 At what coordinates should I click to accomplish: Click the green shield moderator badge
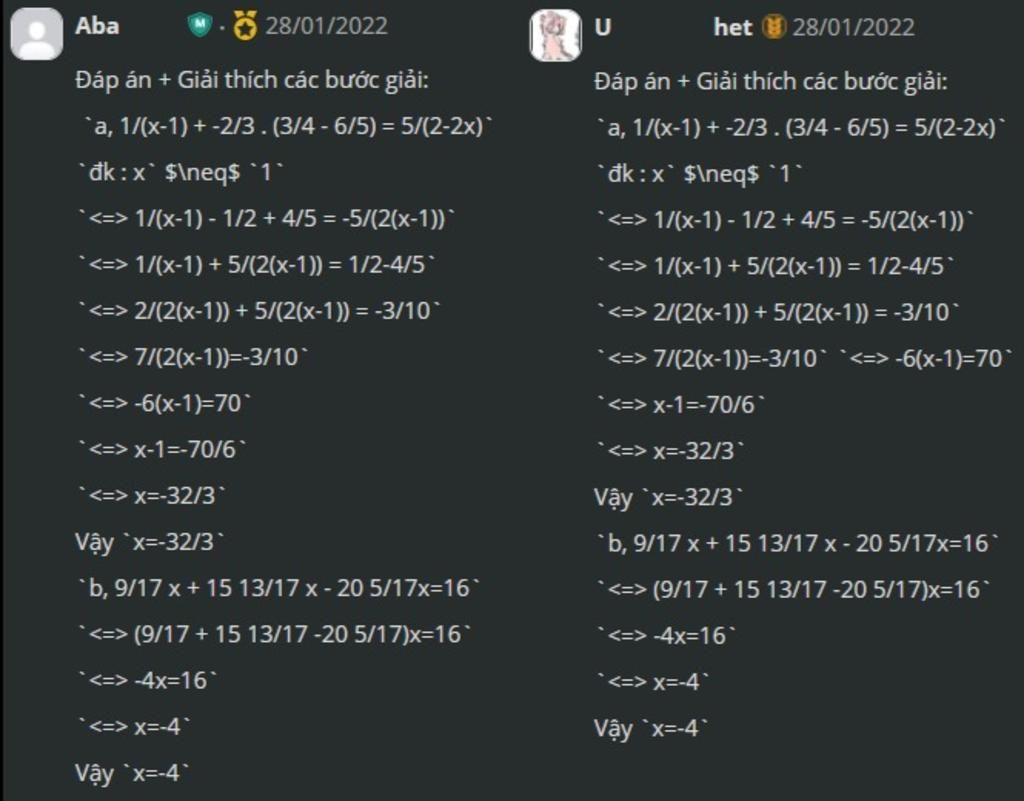pyautogui.click(x=200, y=26)
